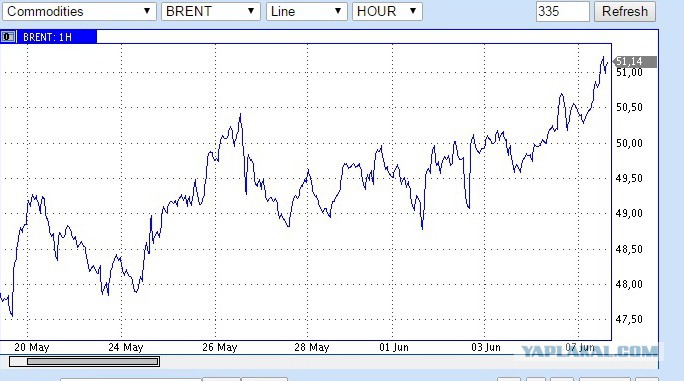
Task: Click the 50,00 price axis label
Action: click(629, 143)
